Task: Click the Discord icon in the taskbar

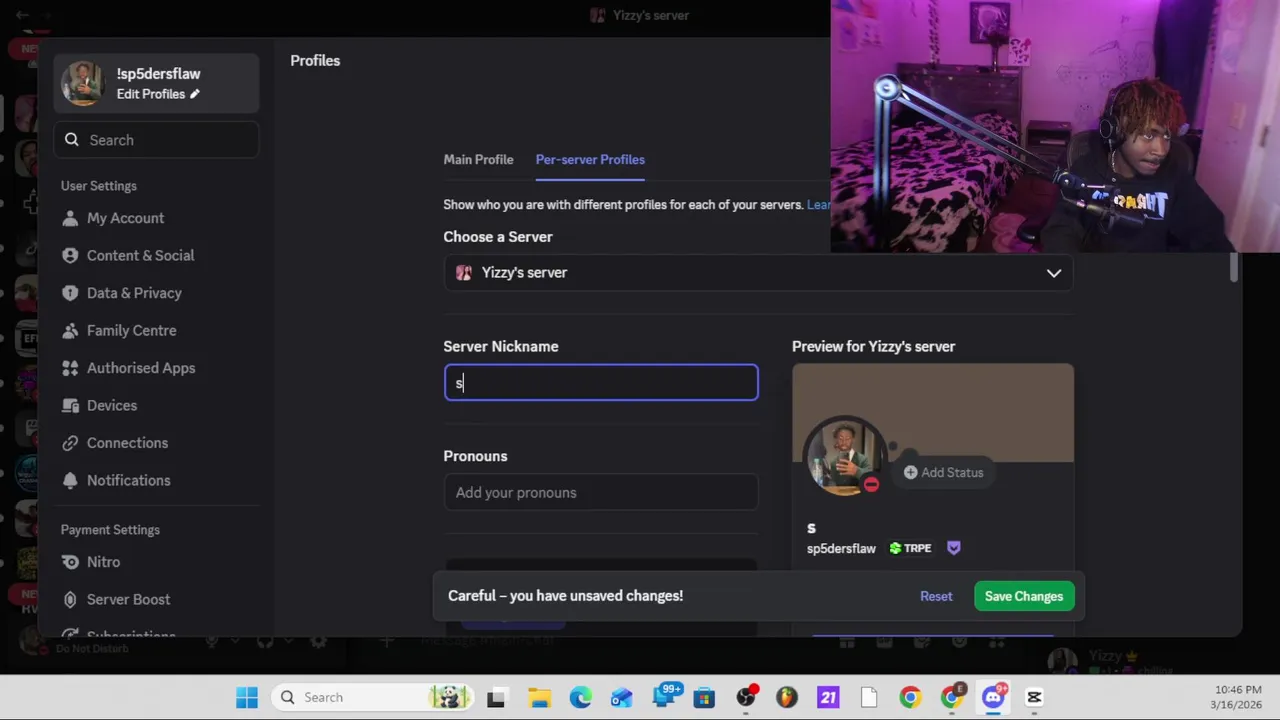Action: pos(993,697)
